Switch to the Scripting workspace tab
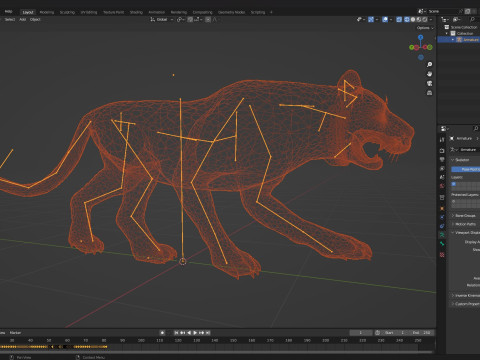Viewport: 480px width, 360px height. click(258, 12)
